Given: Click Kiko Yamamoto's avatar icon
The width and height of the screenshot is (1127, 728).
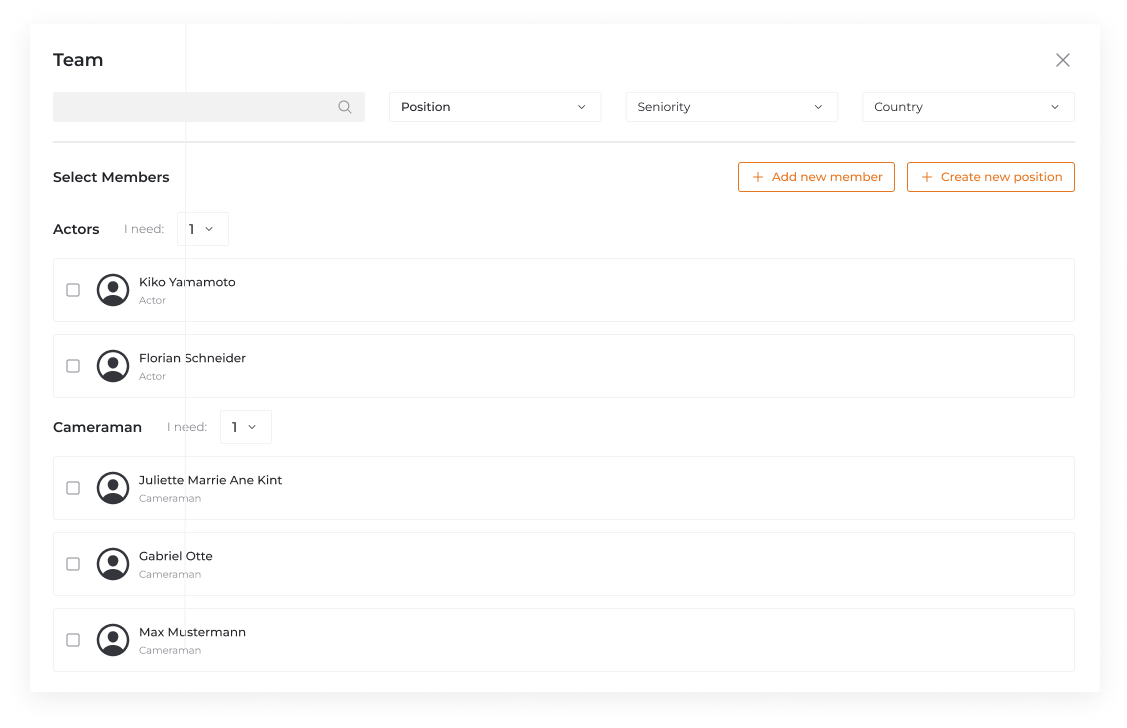Looking at the screenshot, I should click(x=113, y=290).
